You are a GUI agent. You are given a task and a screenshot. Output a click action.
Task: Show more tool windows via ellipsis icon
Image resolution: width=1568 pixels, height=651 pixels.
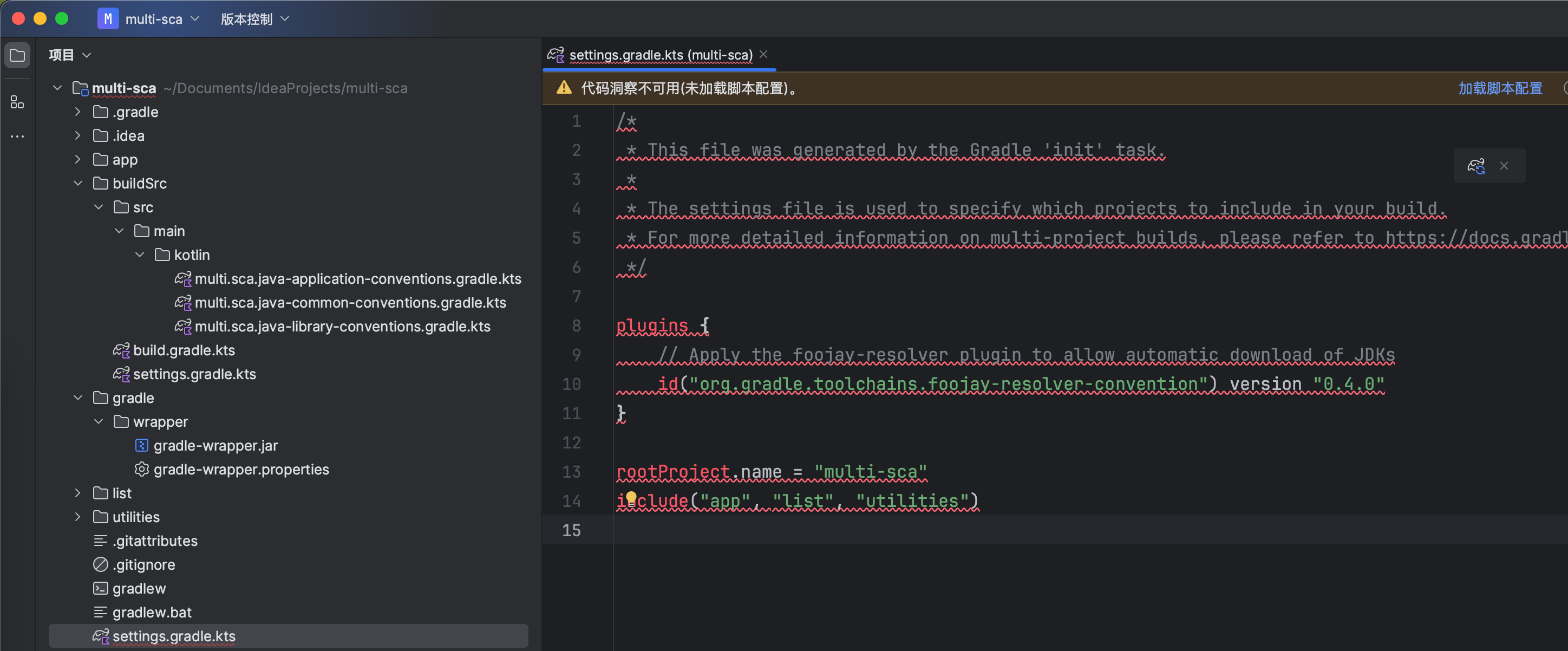[x=18, y=136]
